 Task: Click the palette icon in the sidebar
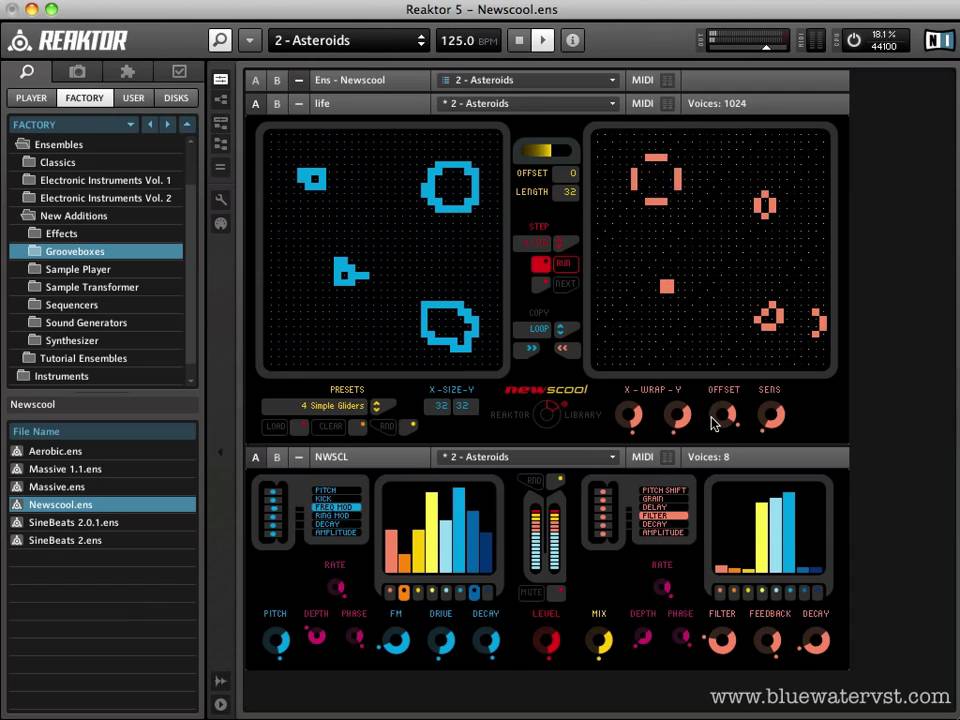(221, 224)
